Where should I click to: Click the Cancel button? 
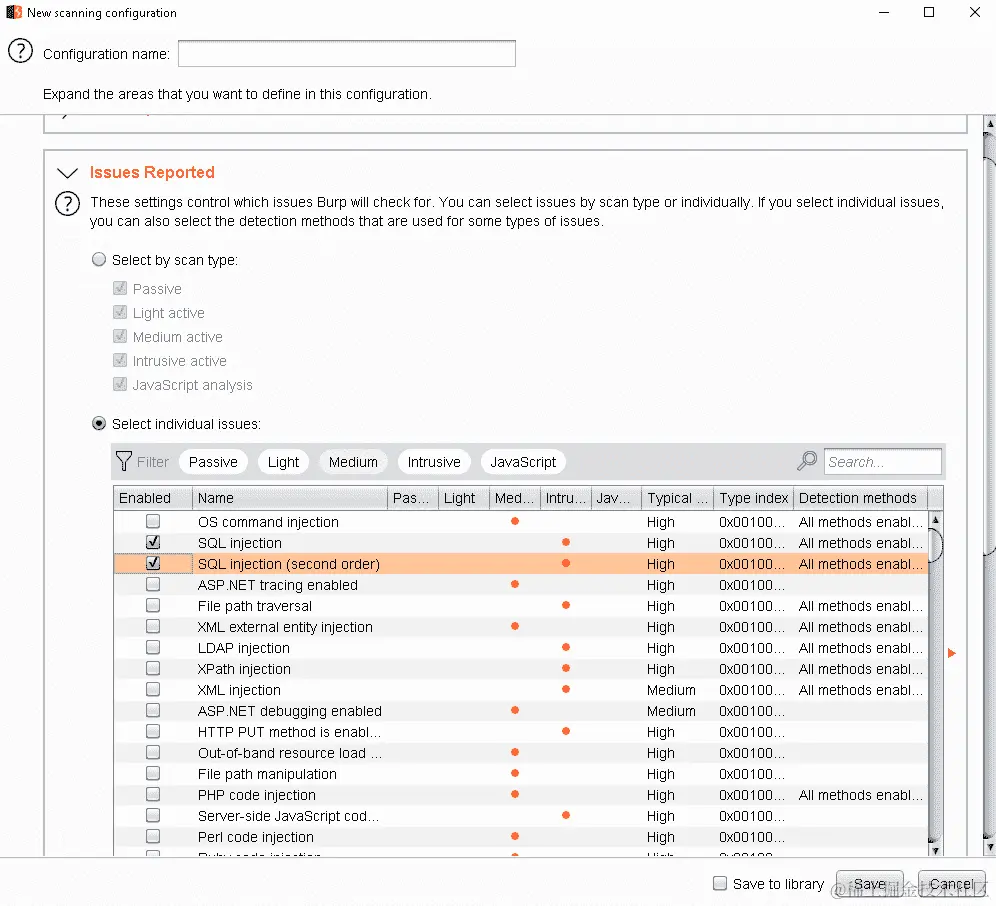click(x=951, y=884)
